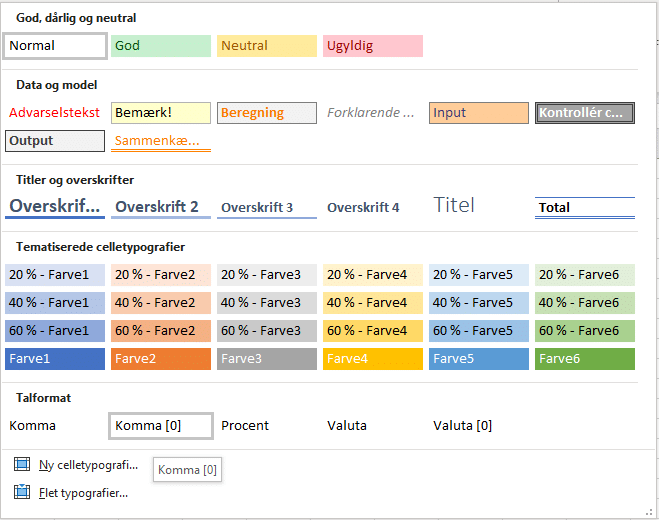Apply the God cell style
The image size is (659, 520).
click(x=160, y=46)
